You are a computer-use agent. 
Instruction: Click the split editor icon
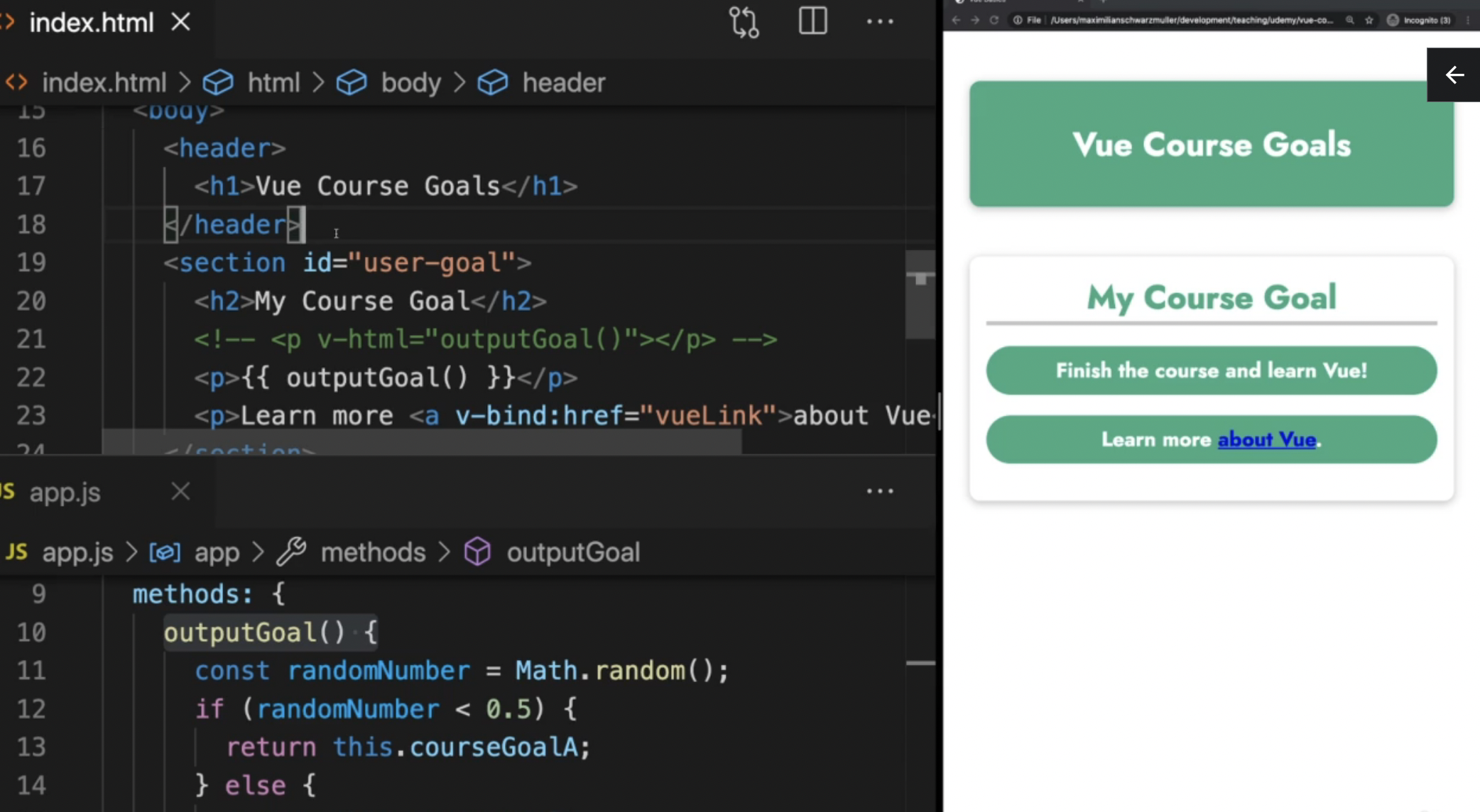(812, 21)
